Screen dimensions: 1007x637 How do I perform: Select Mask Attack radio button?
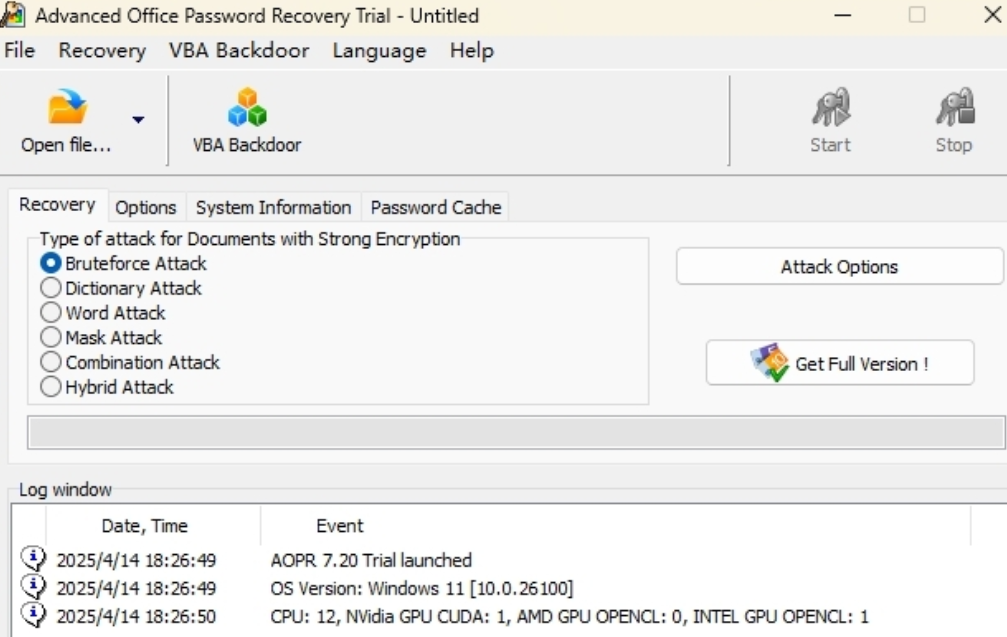pos(51,337)
